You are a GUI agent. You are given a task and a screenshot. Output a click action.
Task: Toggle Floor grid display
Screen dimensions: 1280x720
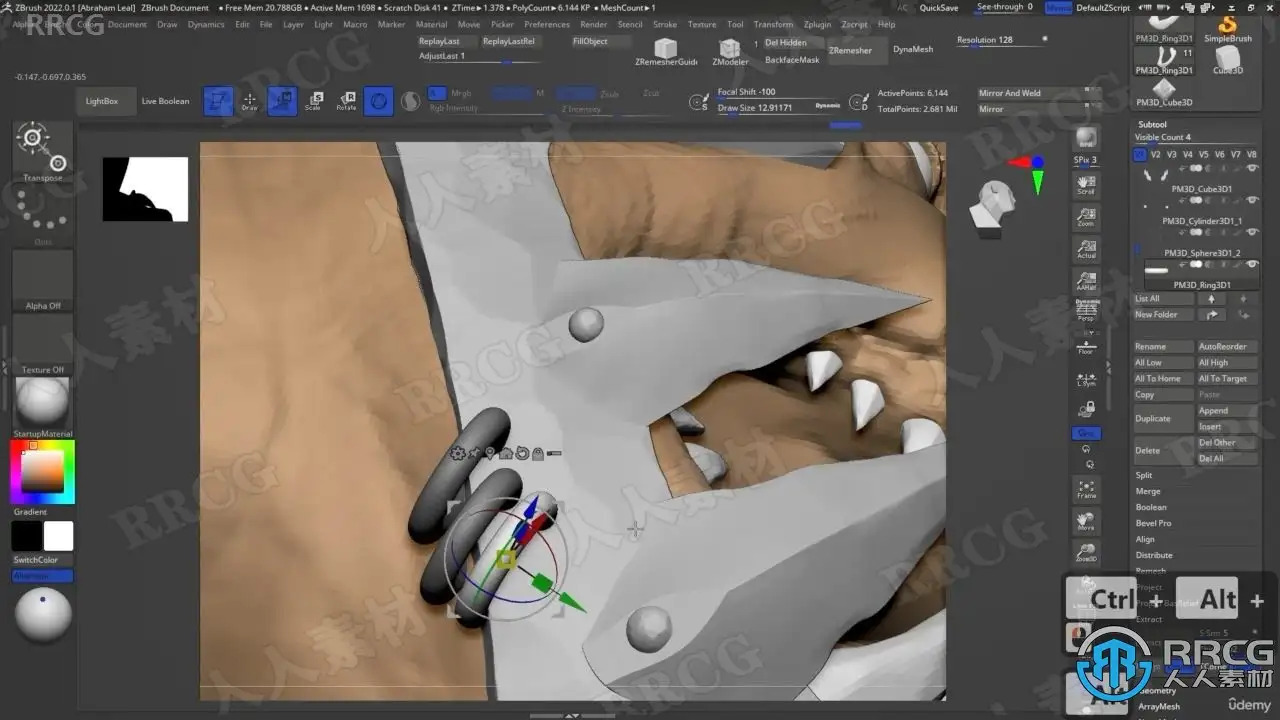(1086, 345)
